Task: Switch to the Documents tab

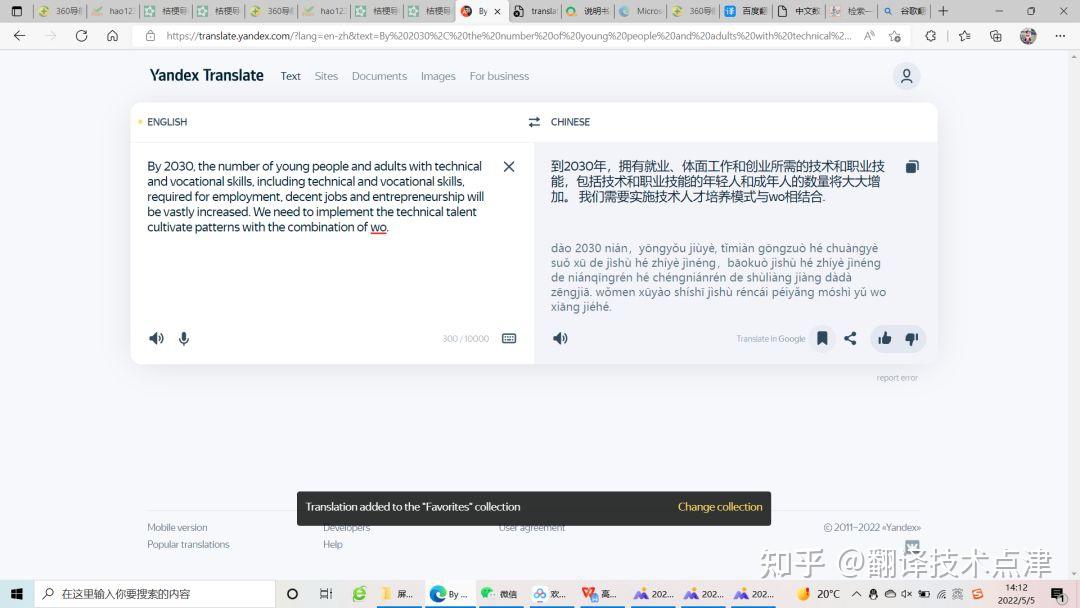Action: (x=379, y=75)
